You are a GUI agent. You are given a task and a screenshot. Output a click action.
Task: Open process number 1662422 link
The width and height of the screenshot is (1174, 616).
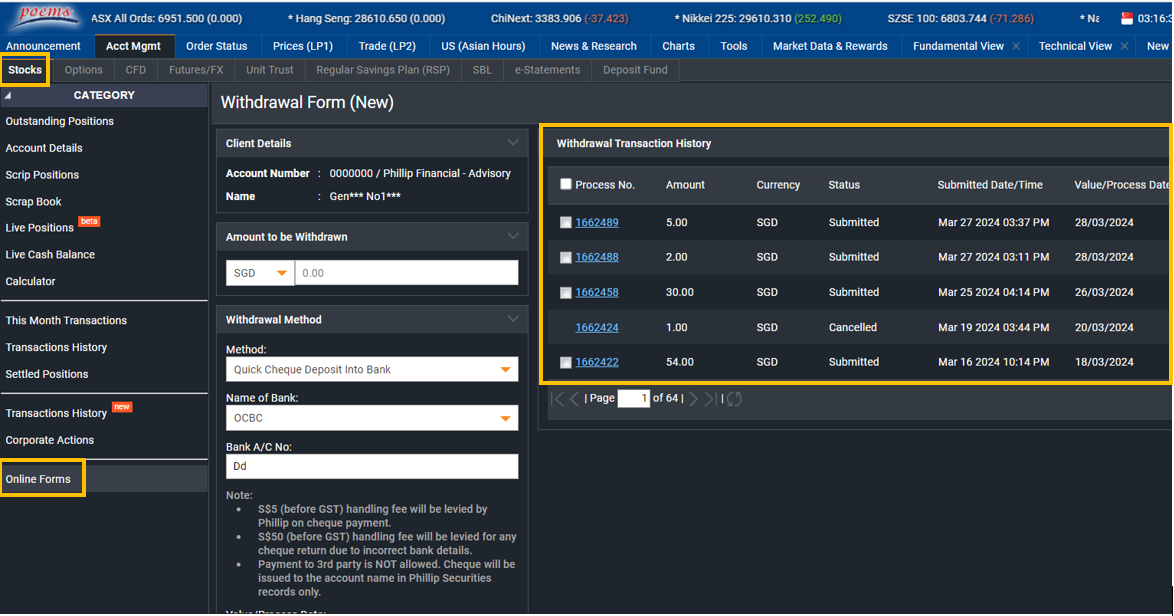tap(597, 362)
